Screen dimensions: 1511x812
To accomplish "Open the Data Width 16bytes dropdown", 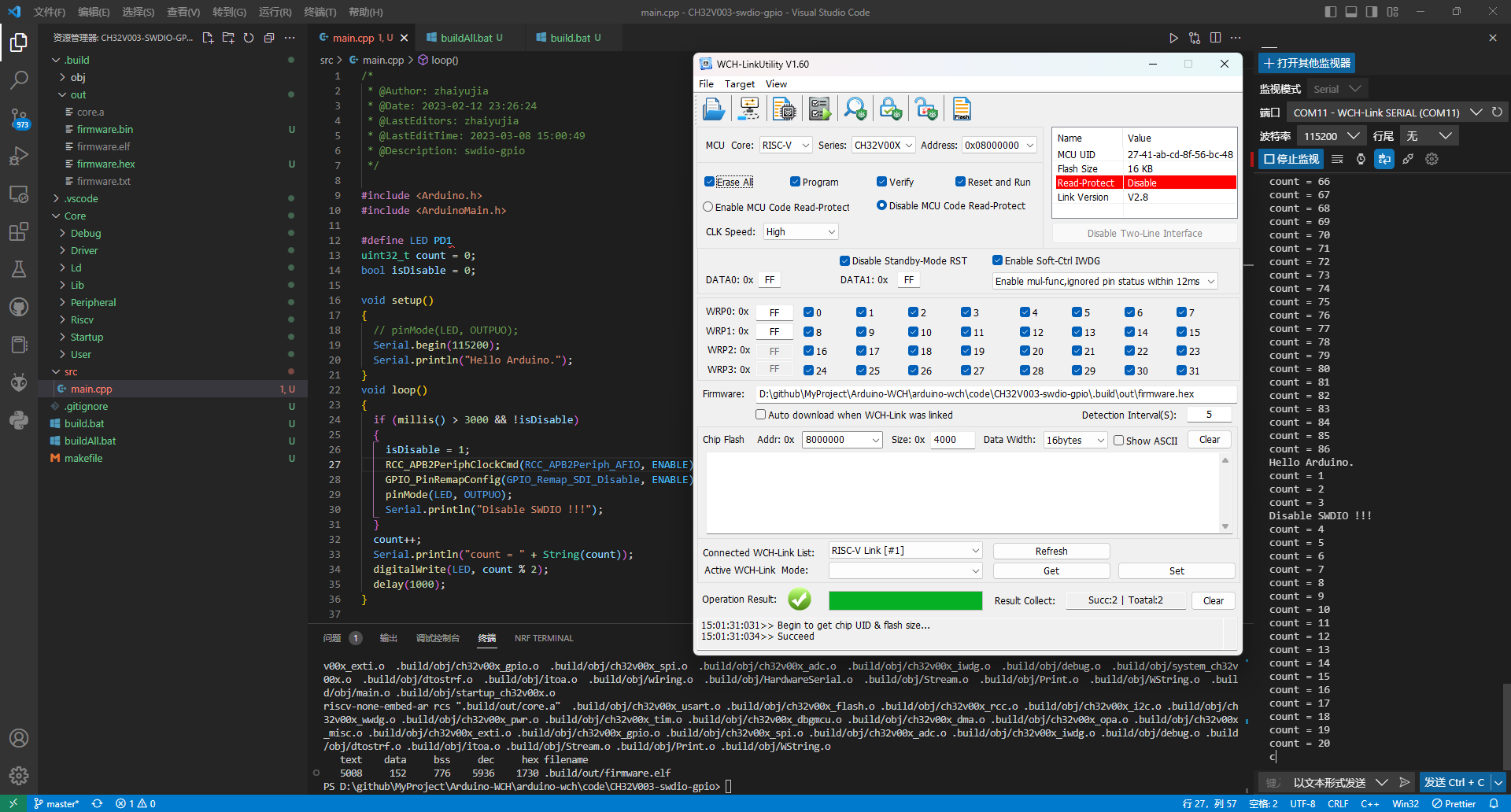I will click(1075, 441).
